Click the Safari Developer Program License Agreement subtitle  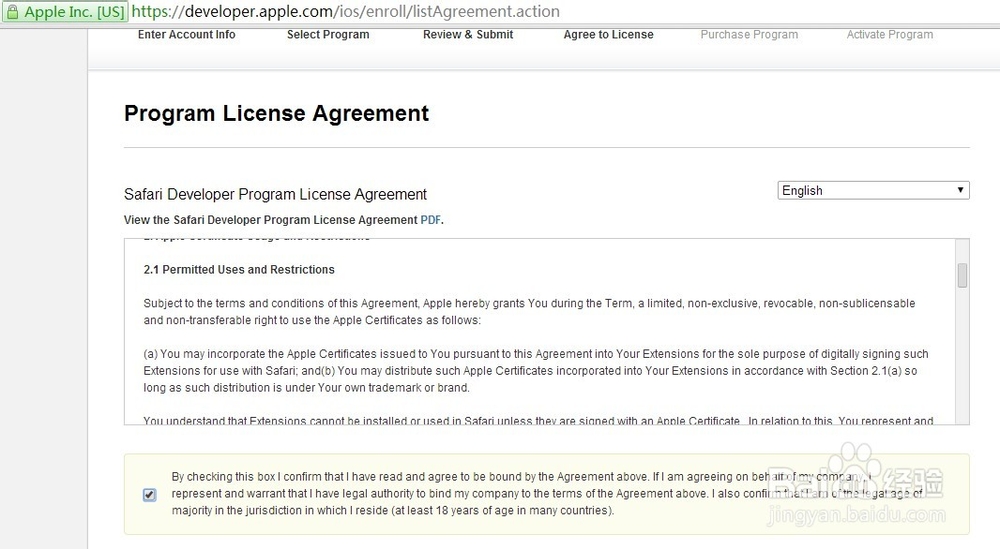(275, 194)
